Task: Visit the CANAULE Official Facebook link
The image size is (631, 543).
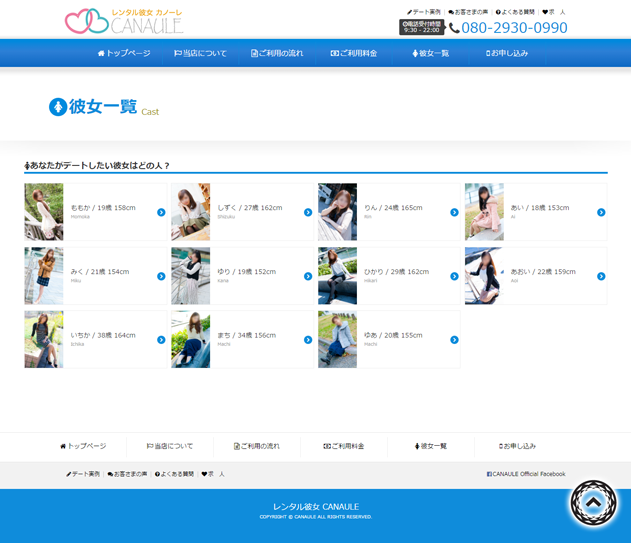Action: [x=526, y=474]
